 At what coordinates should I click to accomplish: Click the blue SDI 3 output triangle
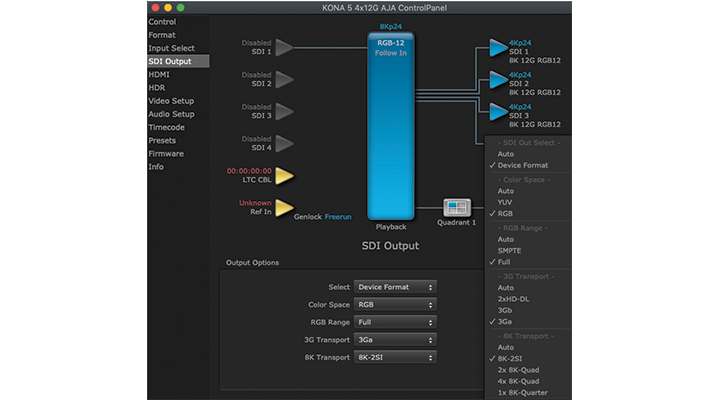click(x=497, y=111)
